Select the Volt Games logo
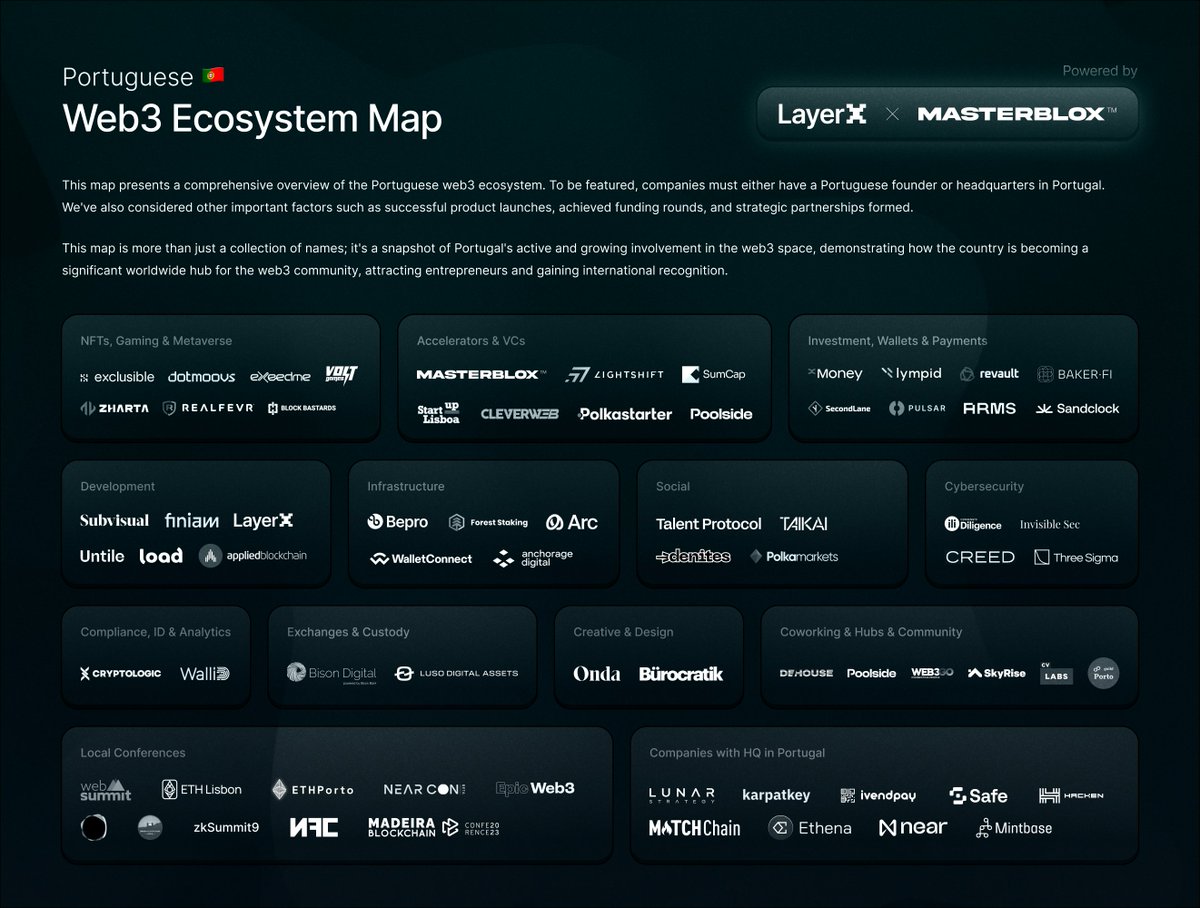The height and width of the screenshot is (908, 1200). coord(341,375)
